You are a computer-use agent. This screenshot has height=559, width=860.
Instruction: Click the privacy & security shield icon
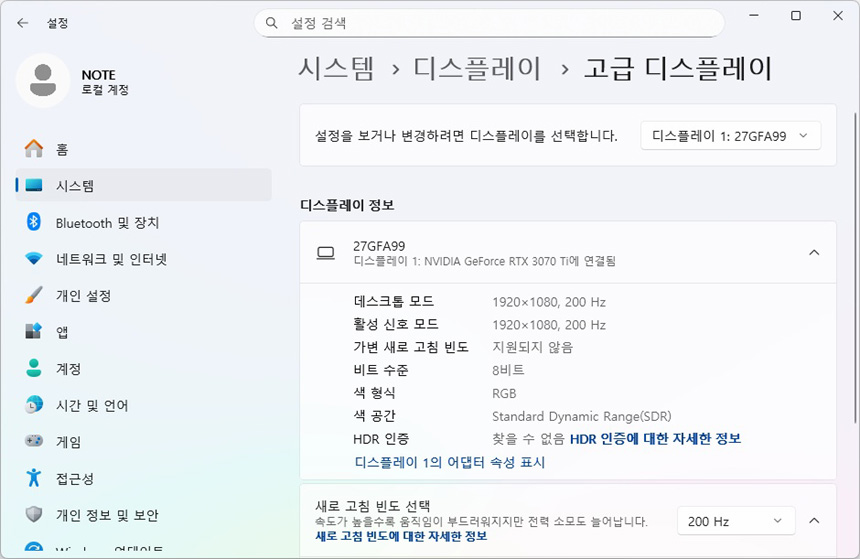(34, 515)
